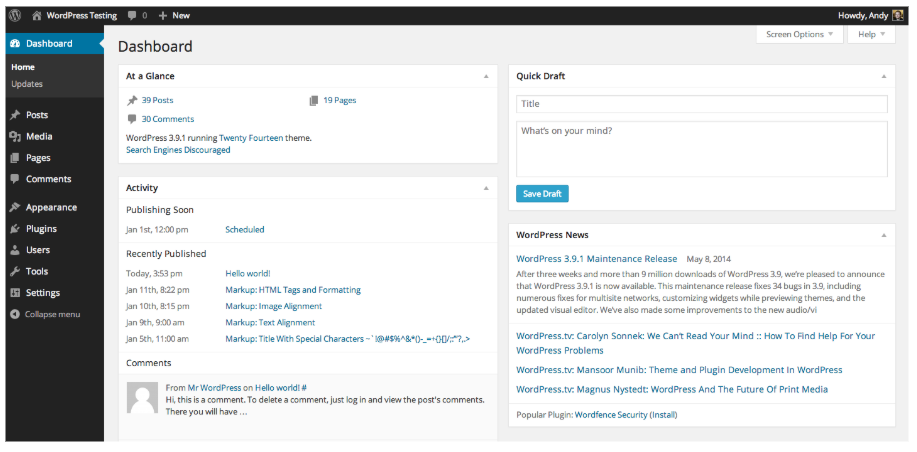The width and height of the screenshot is (917, 452).
Task: Click the plus icon next to New
Action: (163, 16)
